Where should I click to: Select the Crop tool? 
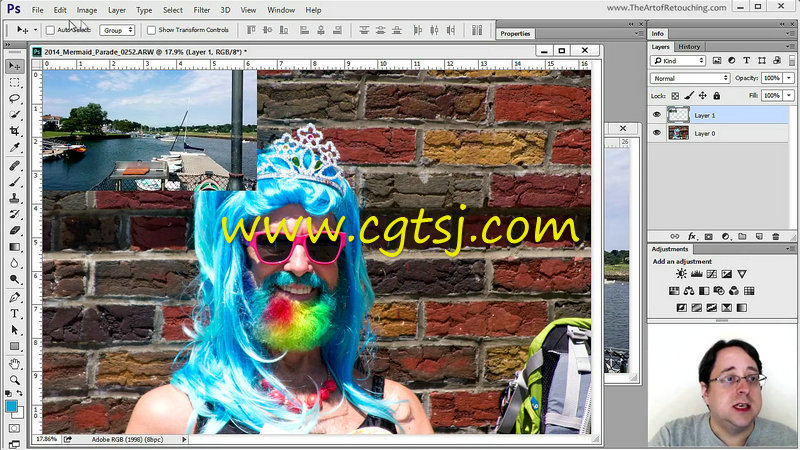pyautogui.click(x=14, y=132)
